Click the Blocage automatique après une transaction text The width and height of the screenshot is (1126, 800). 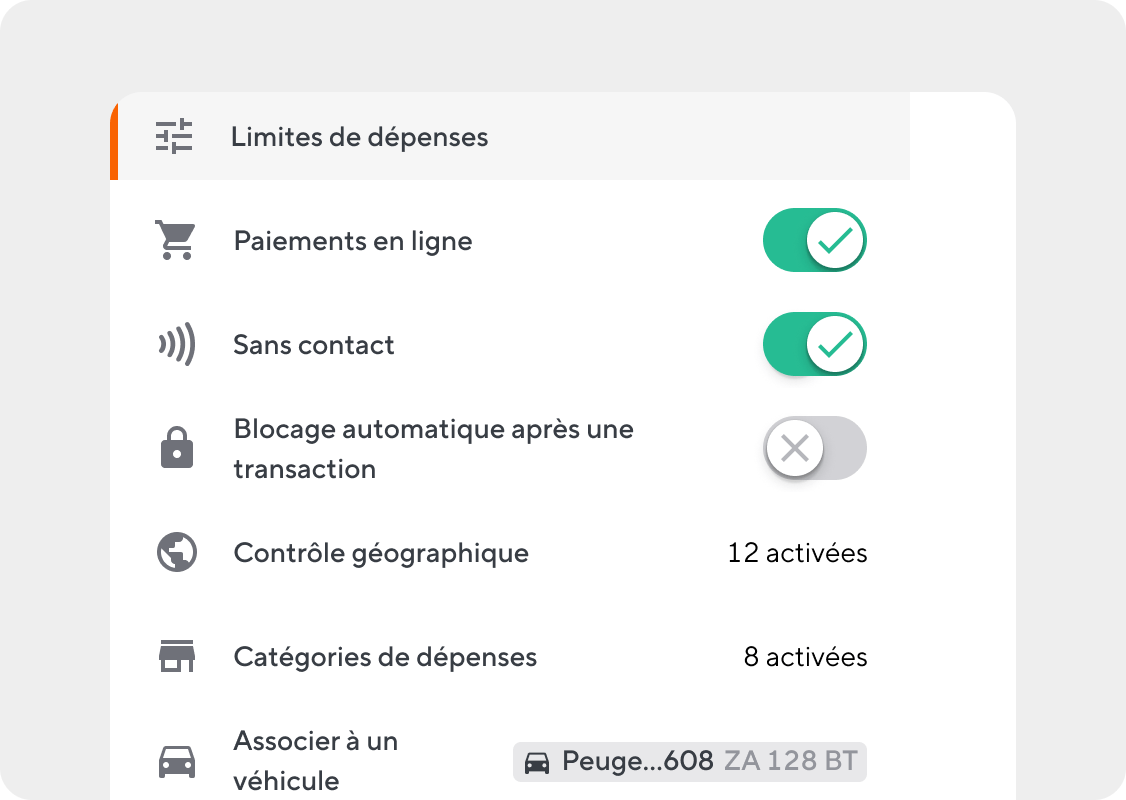pyautogui.click(x=434, y=449)
